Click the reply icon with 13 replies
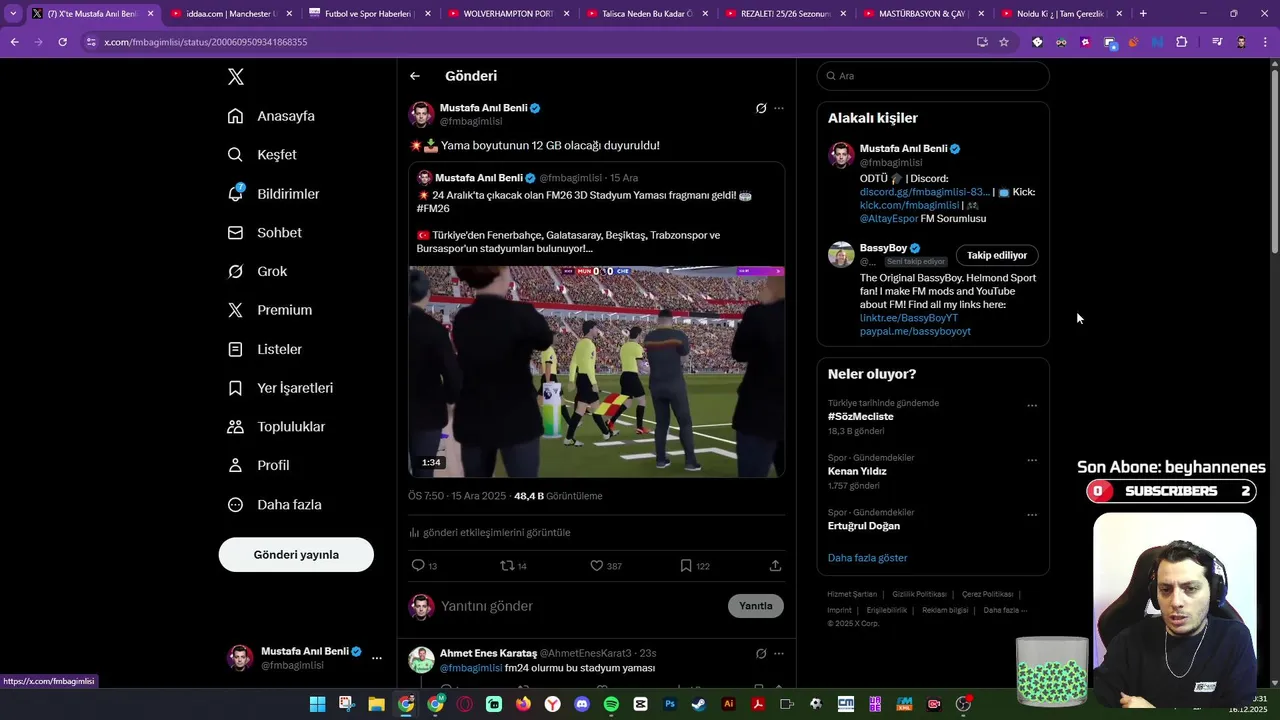 (x=418, y=566)
